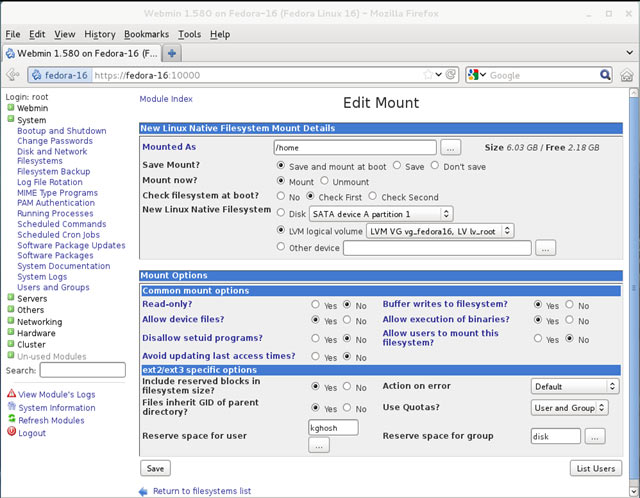Set Read-only to Yes
The width and height of the screenshot is (640, 498).
[x=315, y=305]
